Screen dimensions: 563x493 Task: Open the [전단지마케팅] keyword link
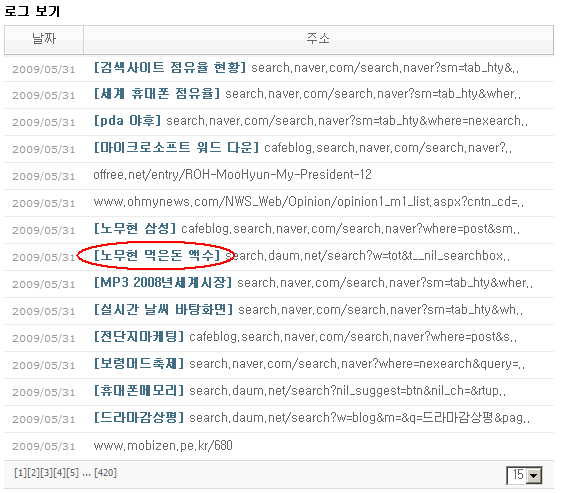(x=139, y=337)
